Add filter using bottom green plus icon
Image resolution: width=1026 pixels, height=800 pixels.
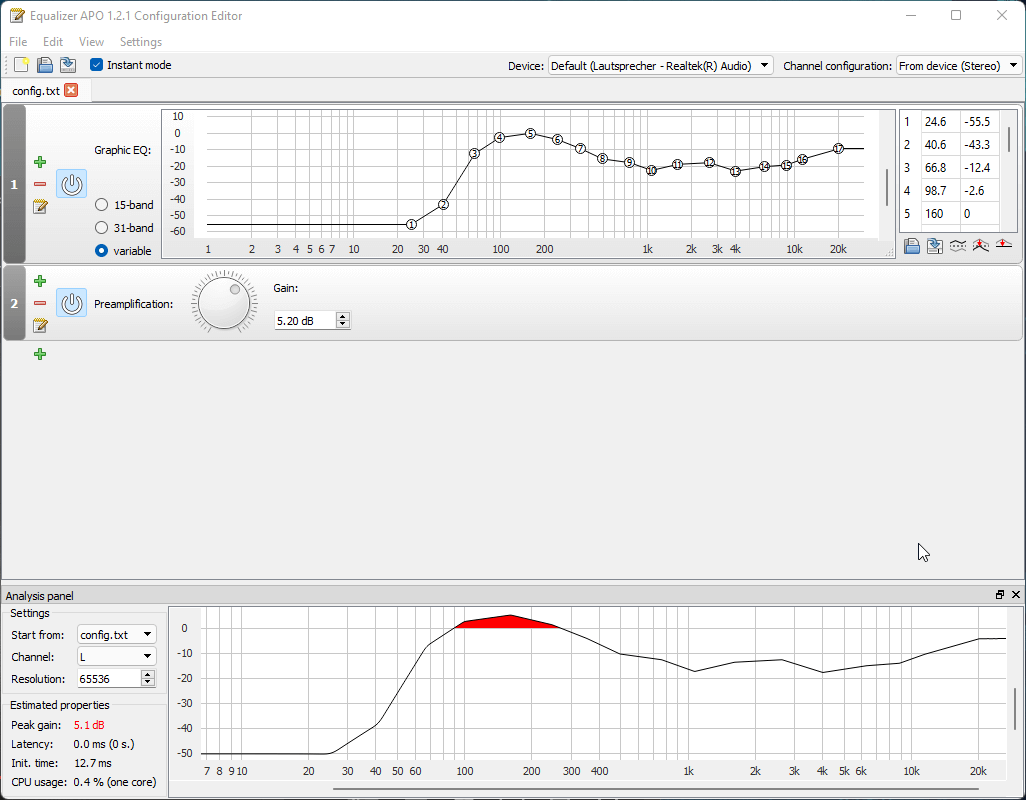40,354
